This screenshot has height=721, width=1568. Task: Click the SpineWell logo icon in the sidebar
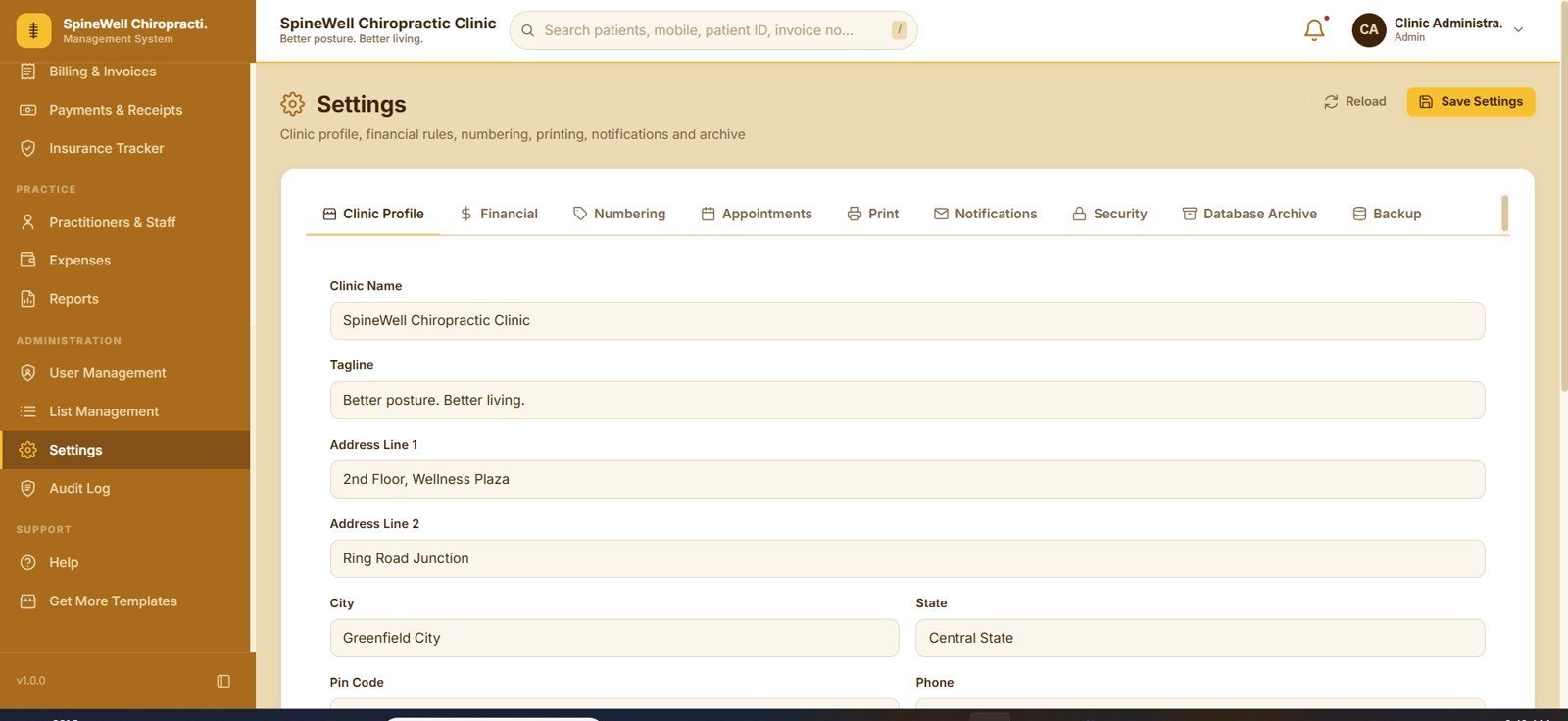click(33, 30)
